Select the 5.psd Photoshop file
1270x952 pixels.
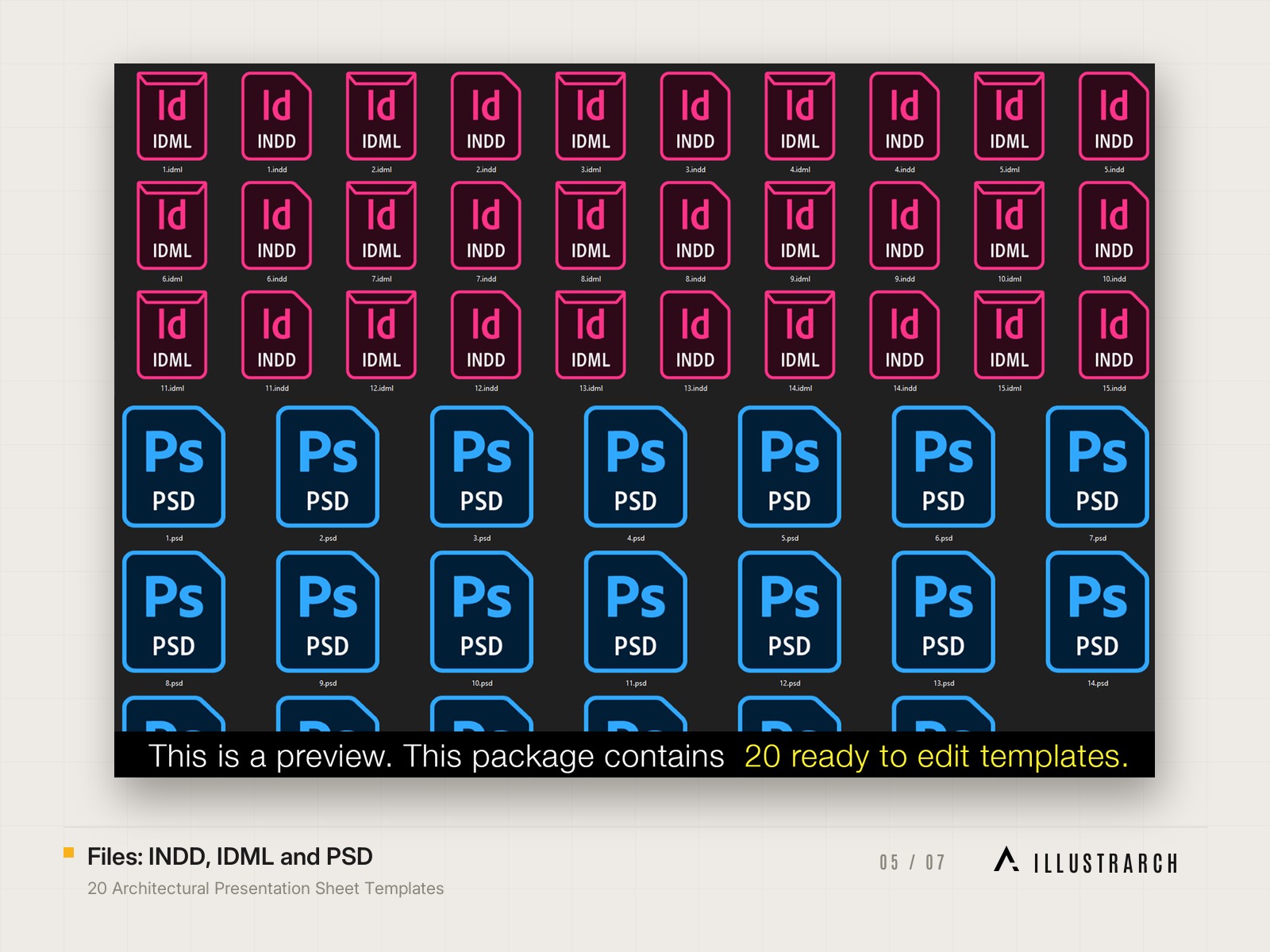coord(790,466)
